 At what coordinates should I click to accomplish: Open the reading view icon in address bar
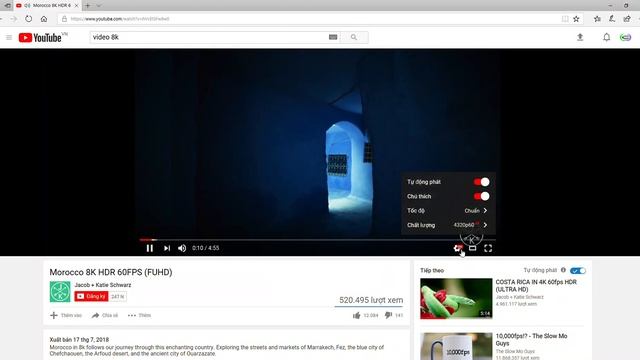565,19
